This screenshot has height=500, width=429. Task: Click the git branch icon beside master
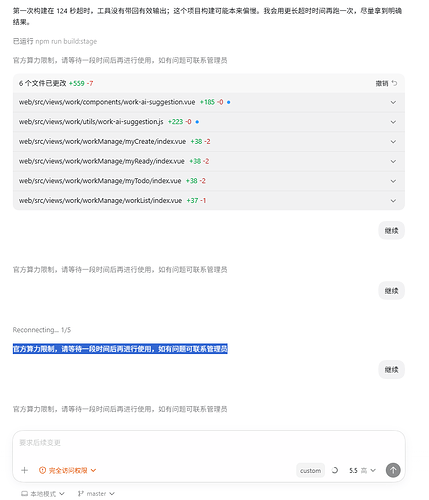[80, 494]
